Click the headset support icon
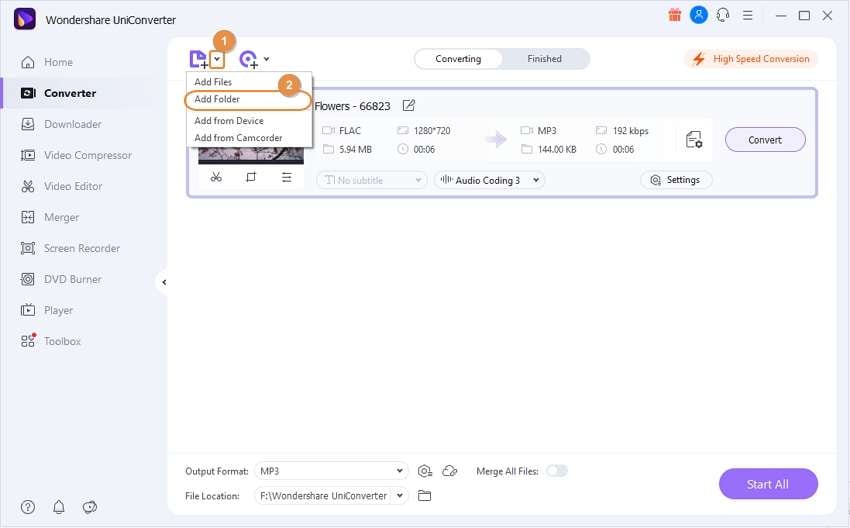 coord(723,15)
